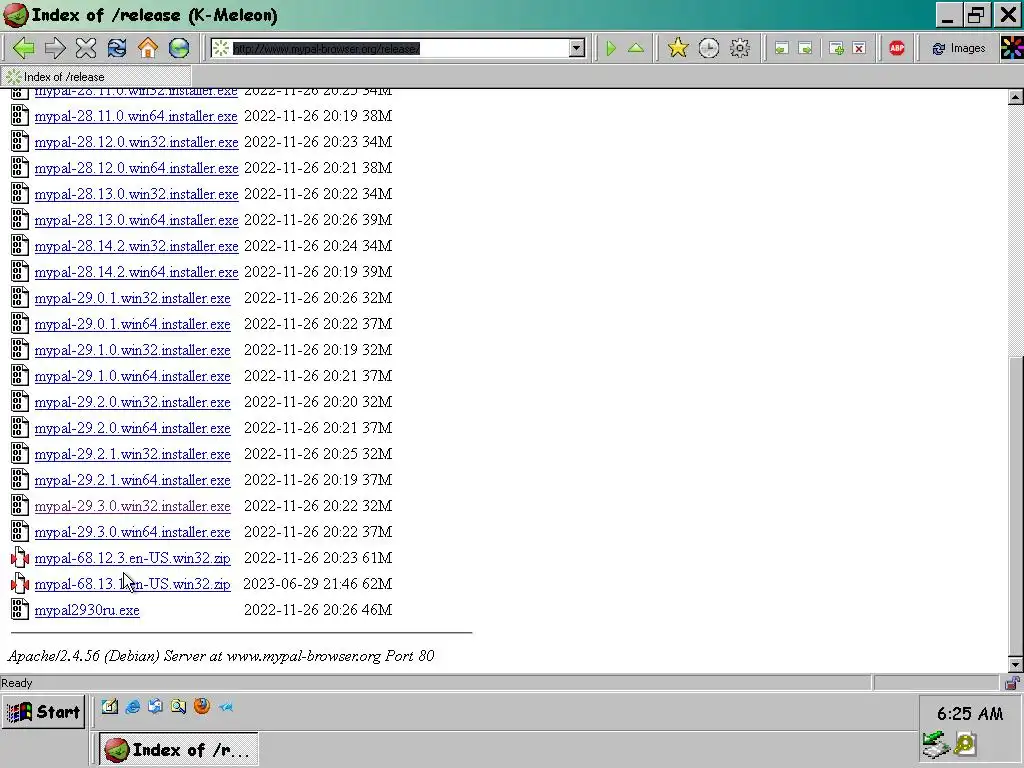Viewport: 1024px width, 768px height.
Task: Download mypal-28.11.0.win64.installer.exe
Action: tap(136, 116)
